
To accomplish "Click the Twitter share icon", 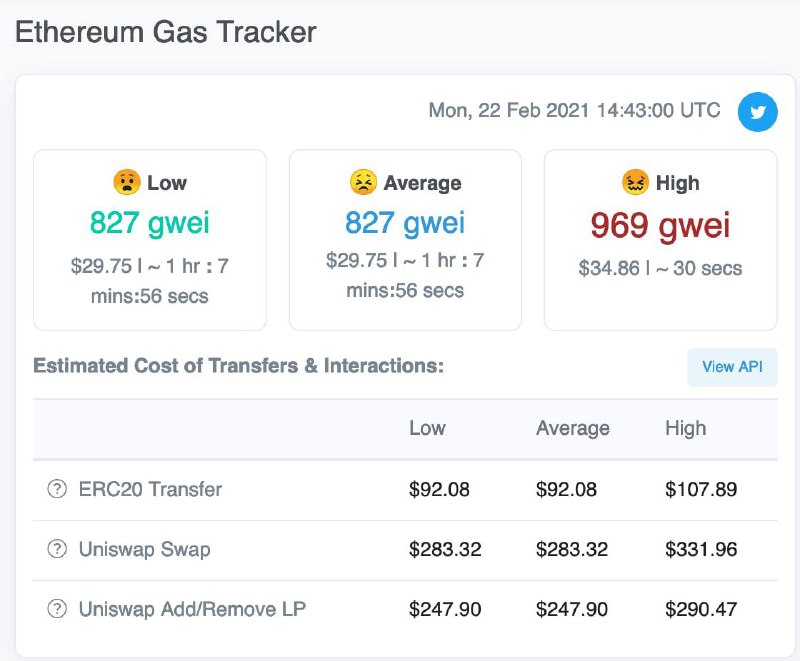I will click(757, 112).
